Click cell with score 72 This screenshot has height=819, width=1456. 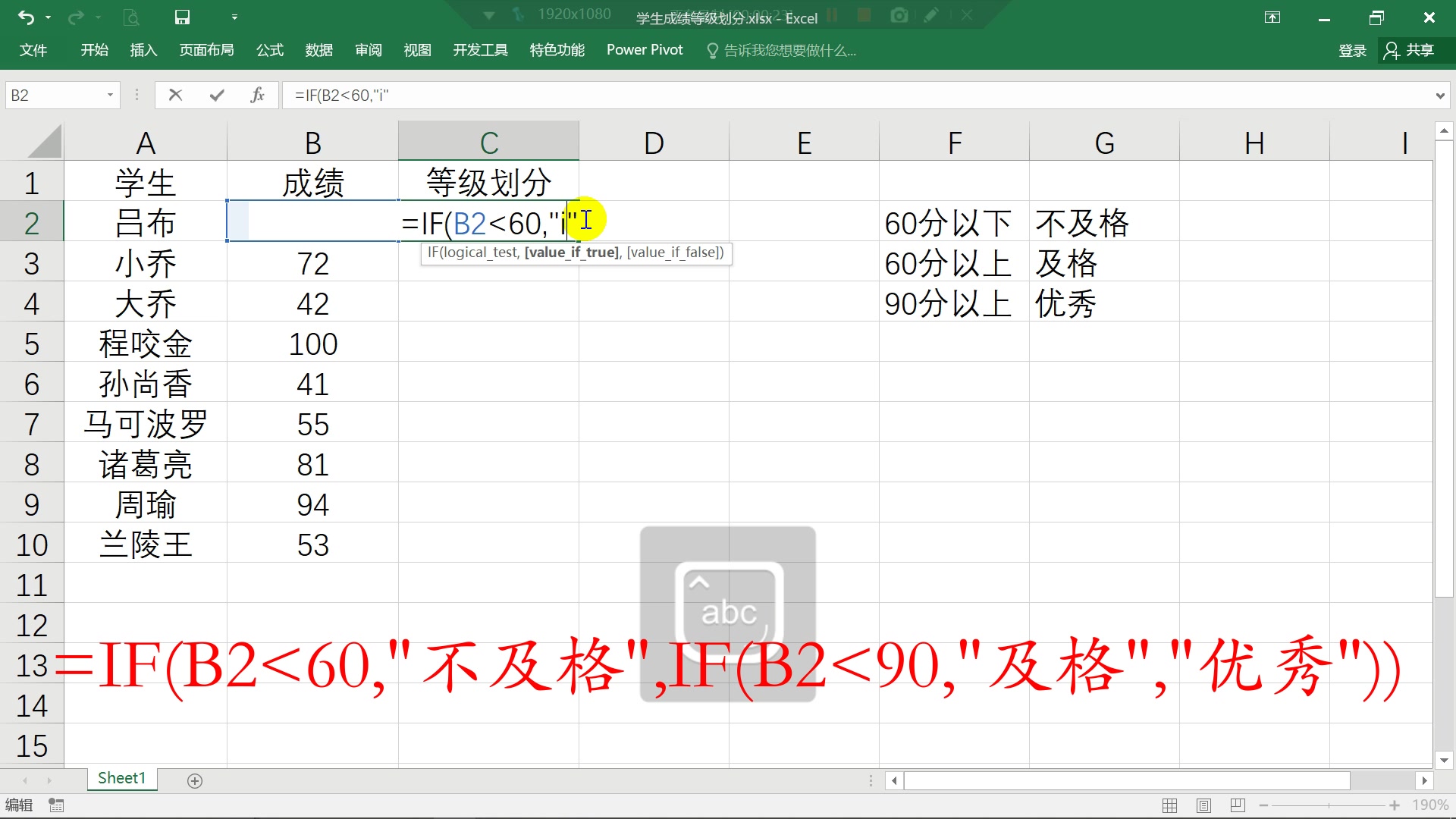point(312,264)
